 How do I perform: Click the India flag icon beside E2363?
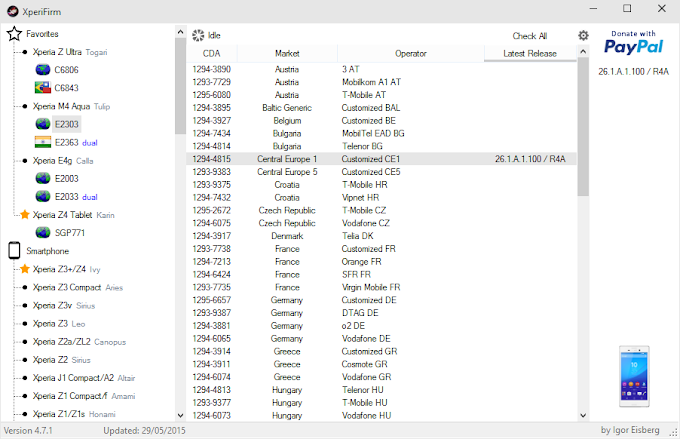[42, 142]
